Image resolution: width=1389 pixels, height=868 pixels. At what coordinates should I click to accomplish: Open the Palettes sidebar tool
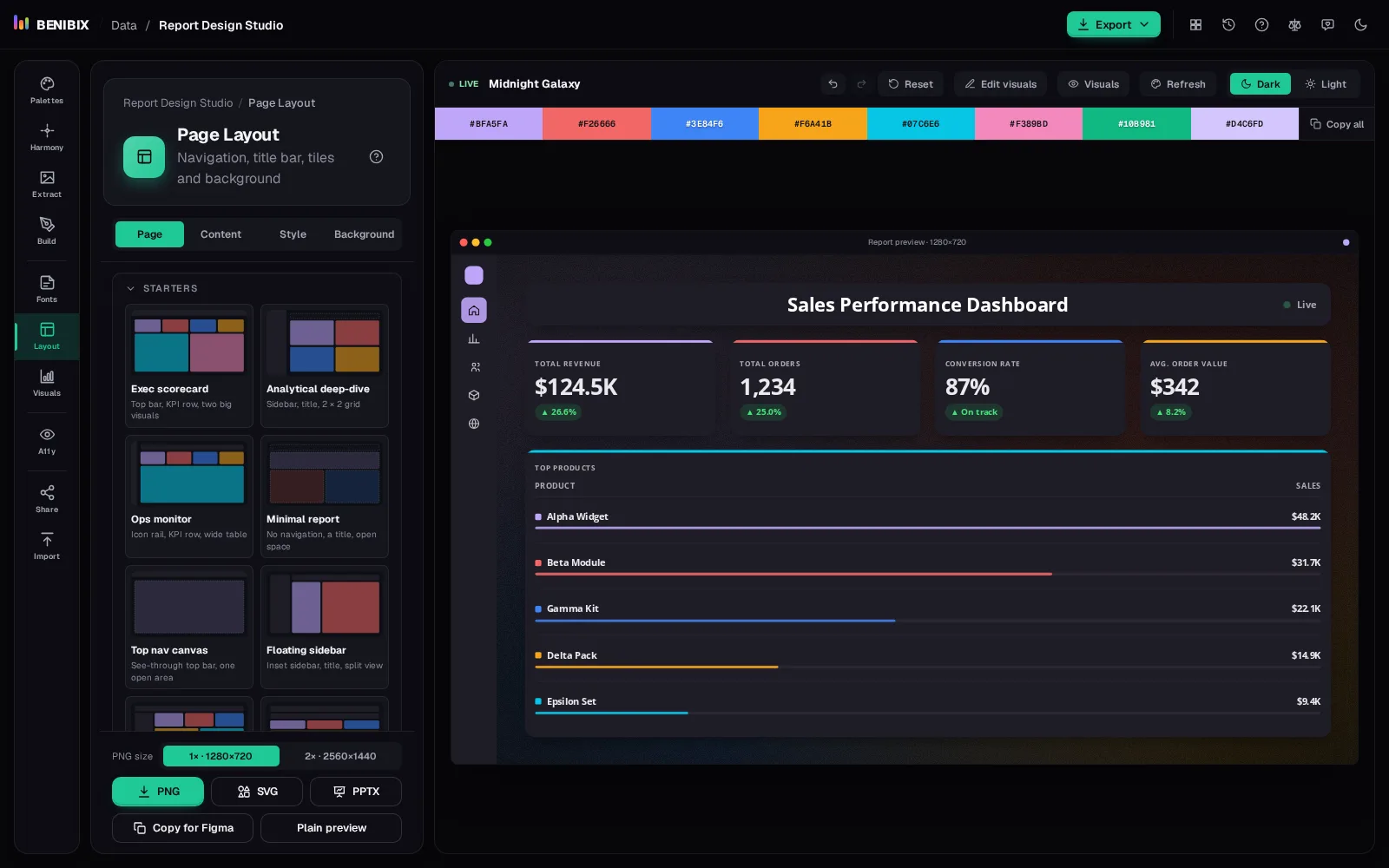point(47,90)
